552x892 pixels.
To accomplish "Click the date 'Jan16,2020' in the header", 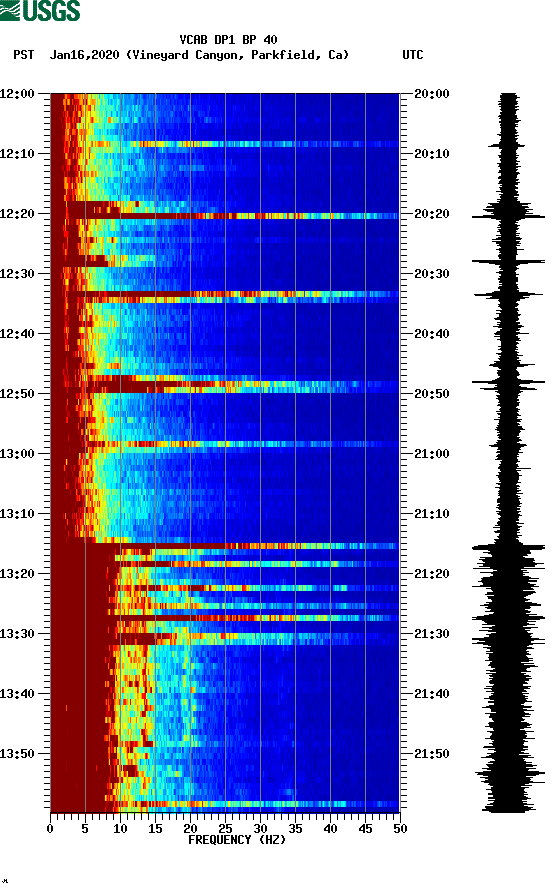I will 84,55.
